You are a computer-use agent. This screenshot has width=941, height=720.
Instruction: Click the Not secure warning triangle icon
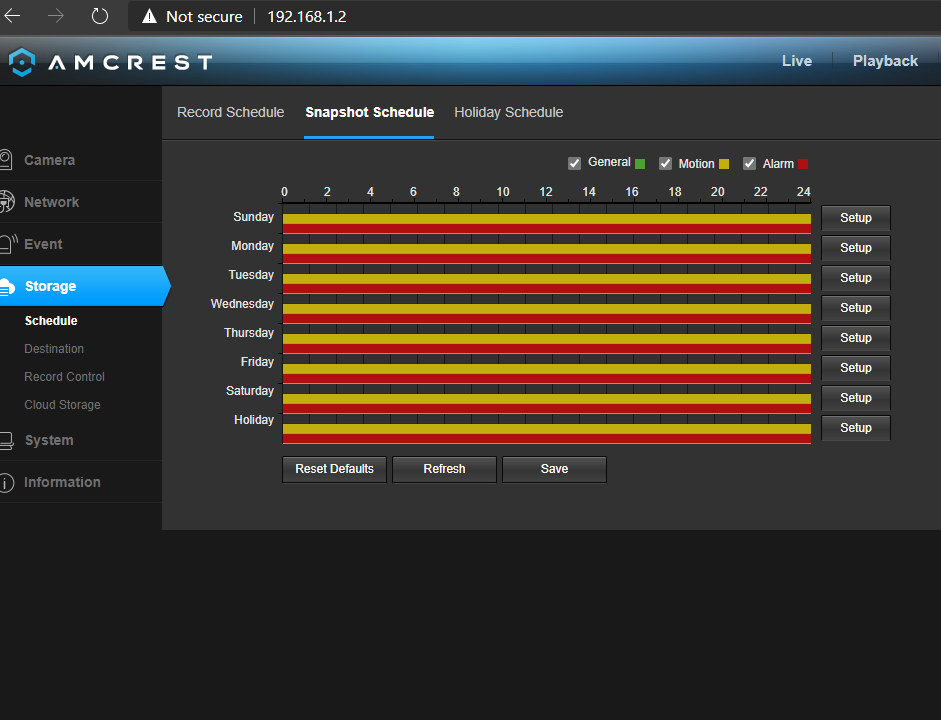(x=149, y=16)
